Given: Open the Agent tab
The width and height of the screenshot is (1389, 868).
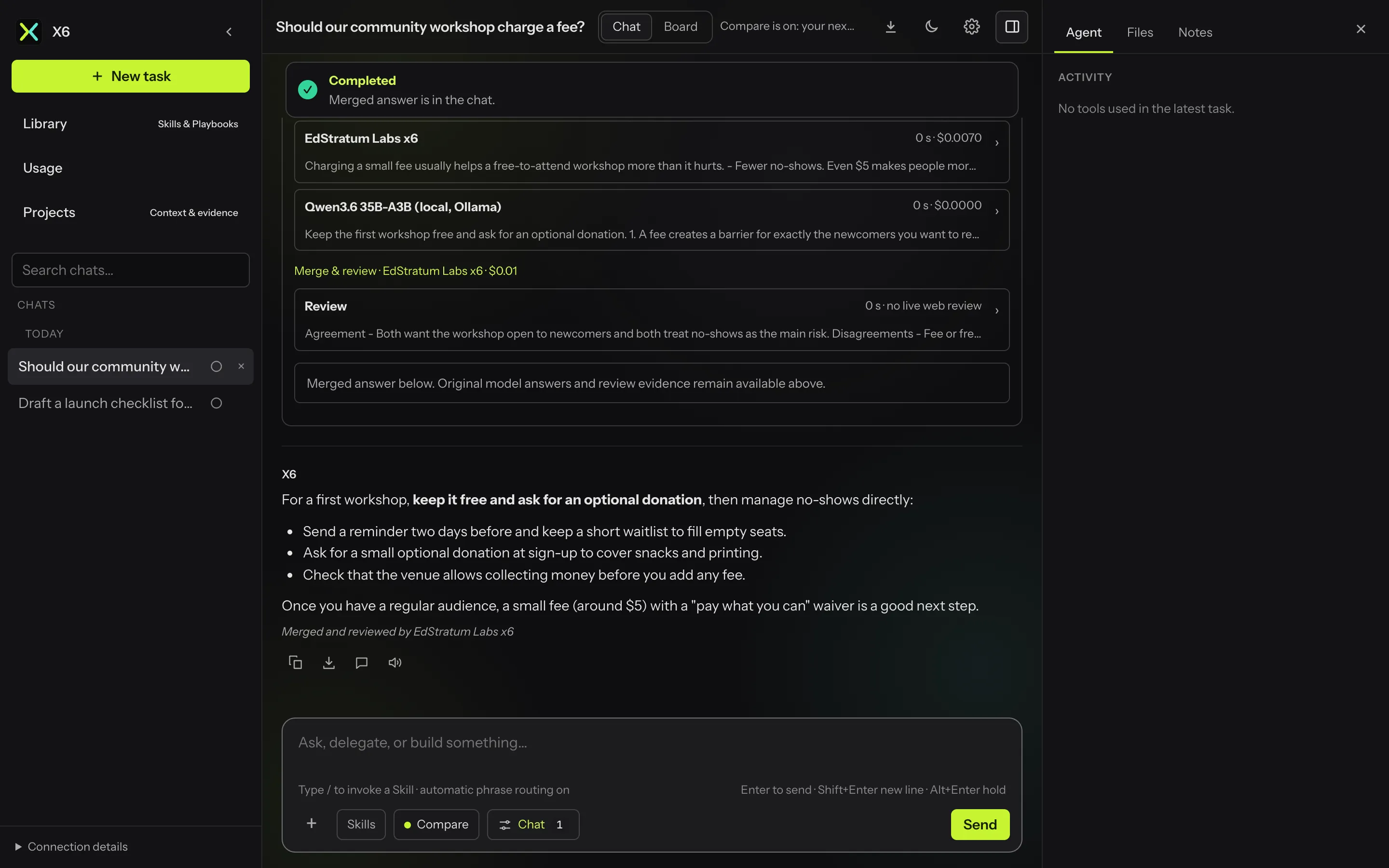Looking at the screenshot, I should tap(1083, 32).
